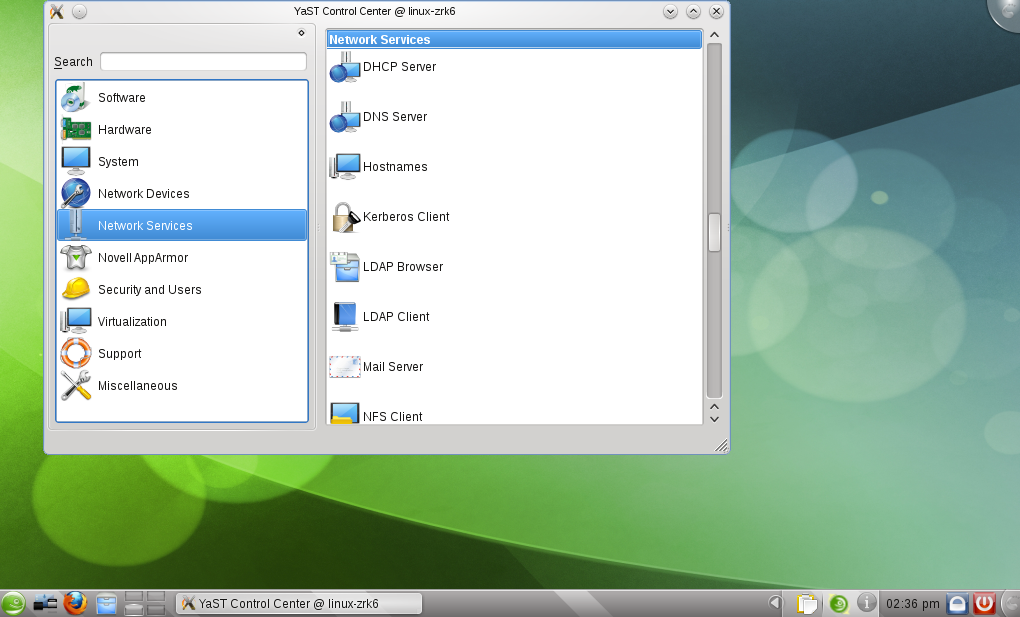
Task: Open the LDAP Browser text entry
Action: (x=403, y=267)
